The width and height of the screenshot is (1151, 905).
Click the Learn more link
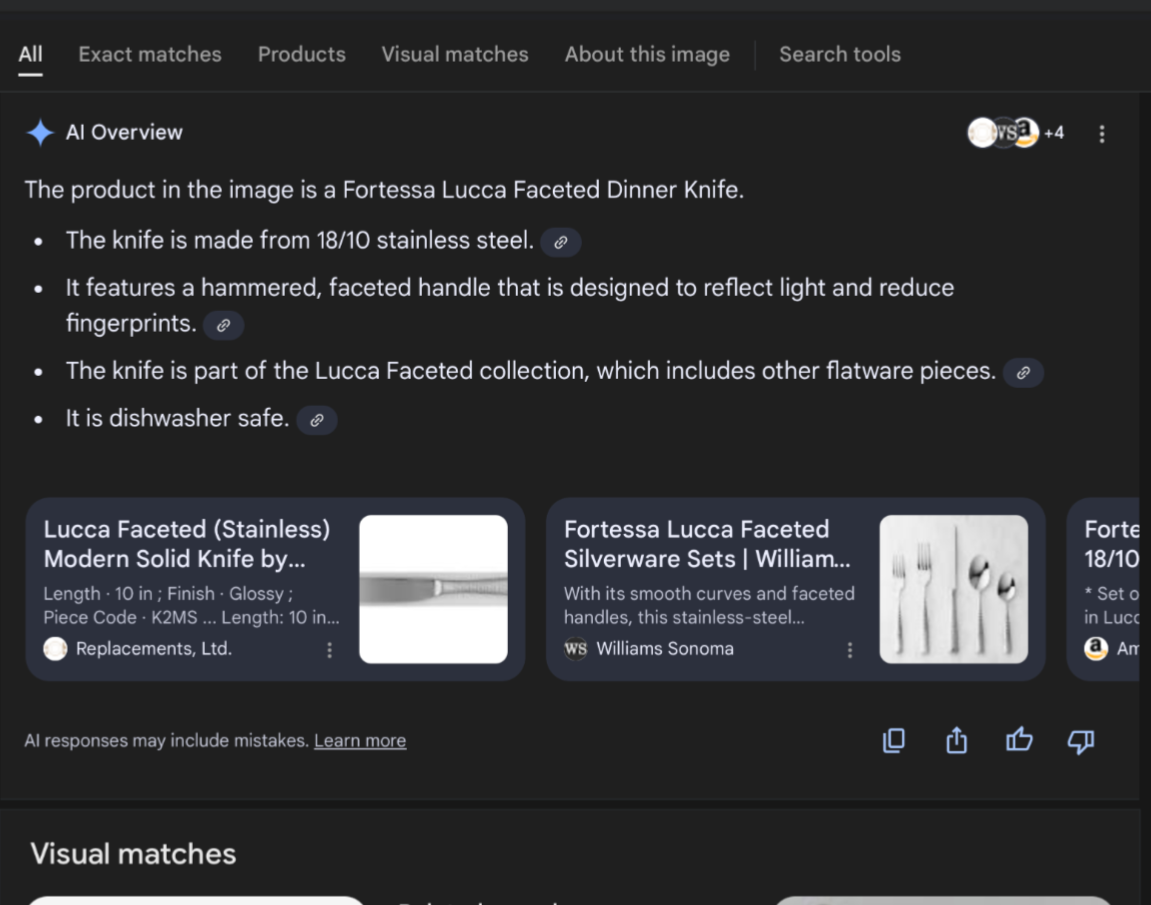point(360,741)
